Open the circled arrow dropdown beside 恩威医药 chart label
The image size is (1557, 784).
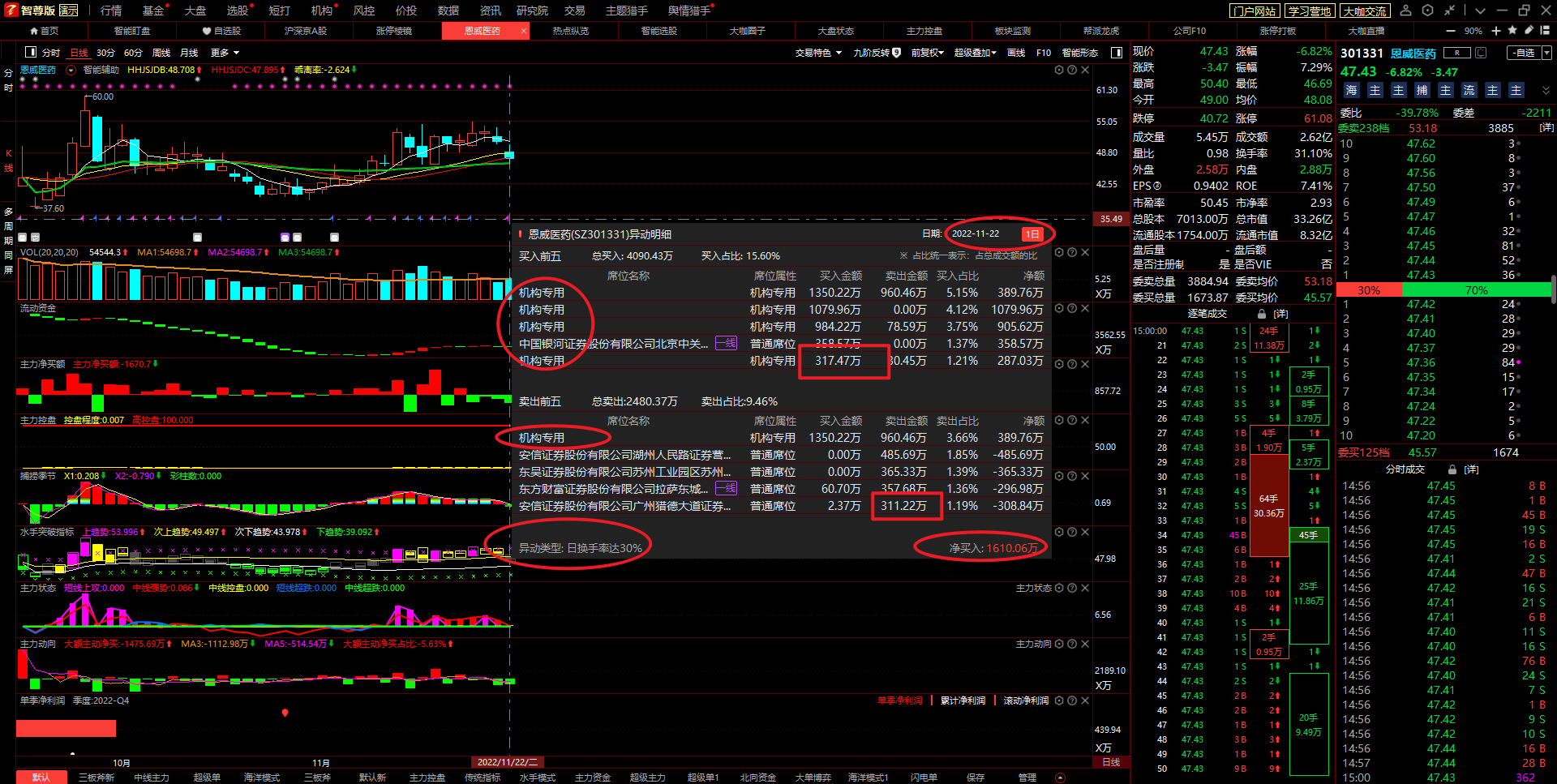[x=71, y=71]
